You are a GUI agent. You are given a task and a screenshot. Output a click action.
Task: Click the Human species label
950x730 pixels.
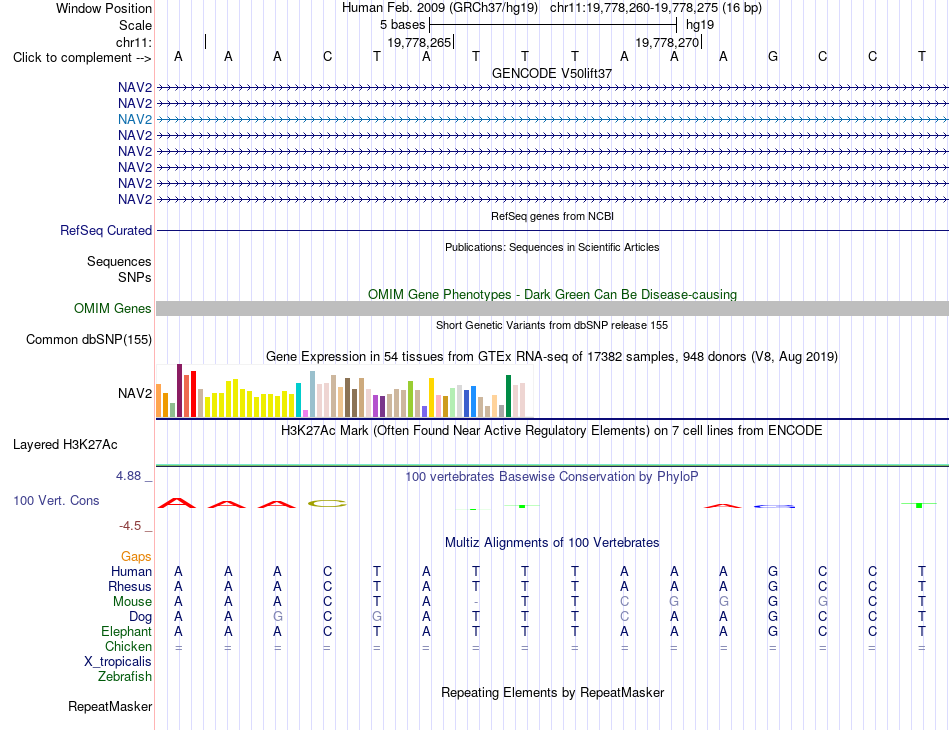pyautogui.click(x=131, y=571)
